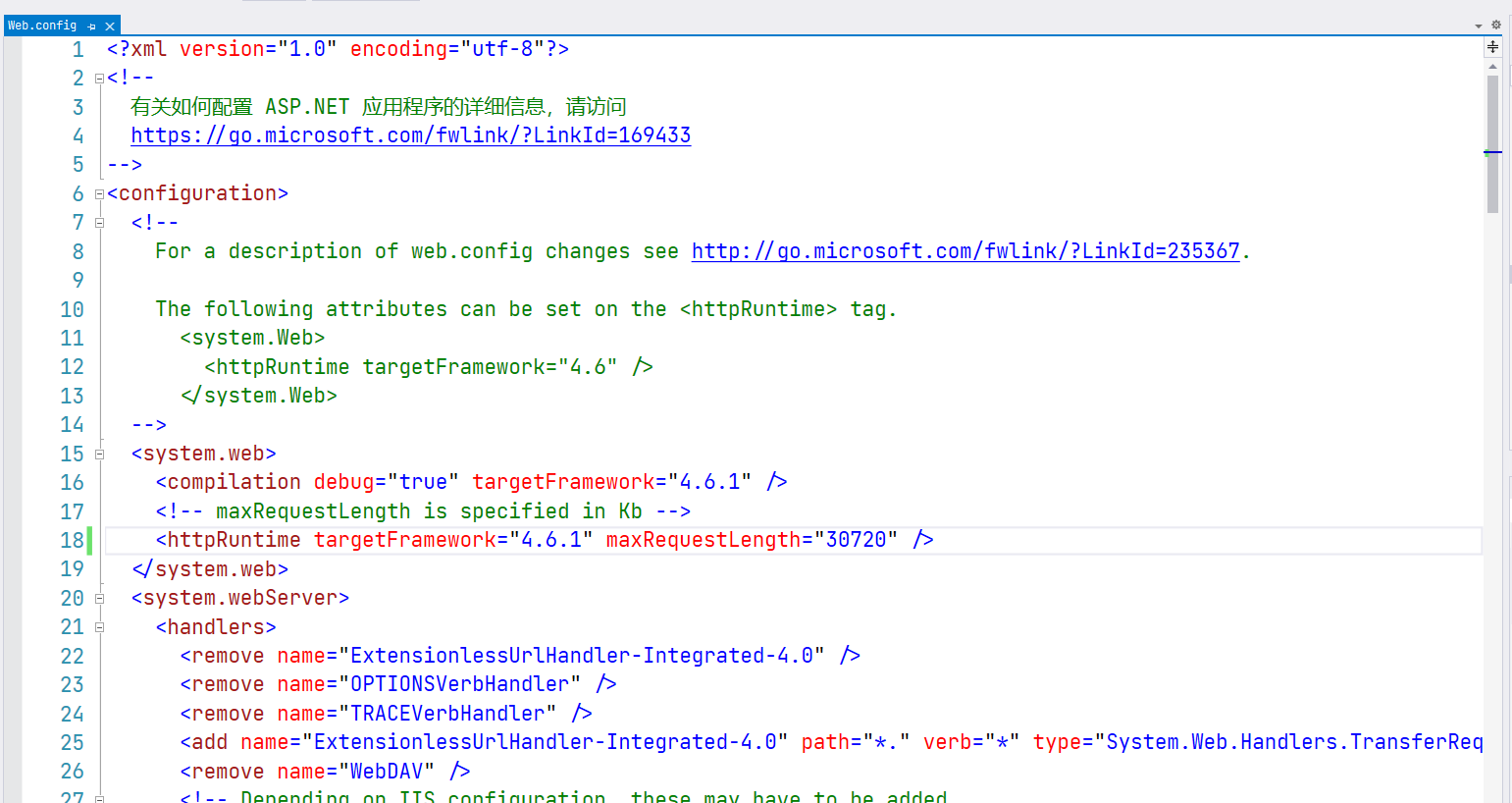Click line number 25 in the gutter

point(72,742)
